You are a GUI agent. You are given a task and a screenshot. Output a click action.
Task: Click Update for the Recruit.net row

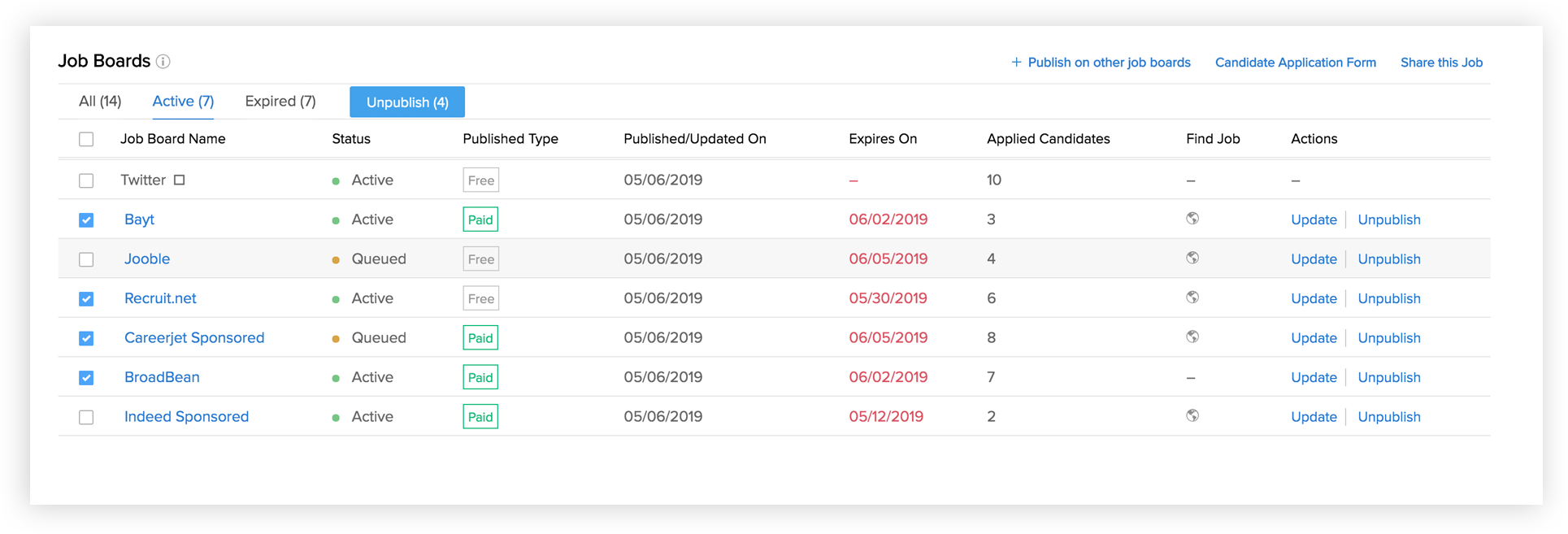pyautogui.click(x=1314, y=298)
